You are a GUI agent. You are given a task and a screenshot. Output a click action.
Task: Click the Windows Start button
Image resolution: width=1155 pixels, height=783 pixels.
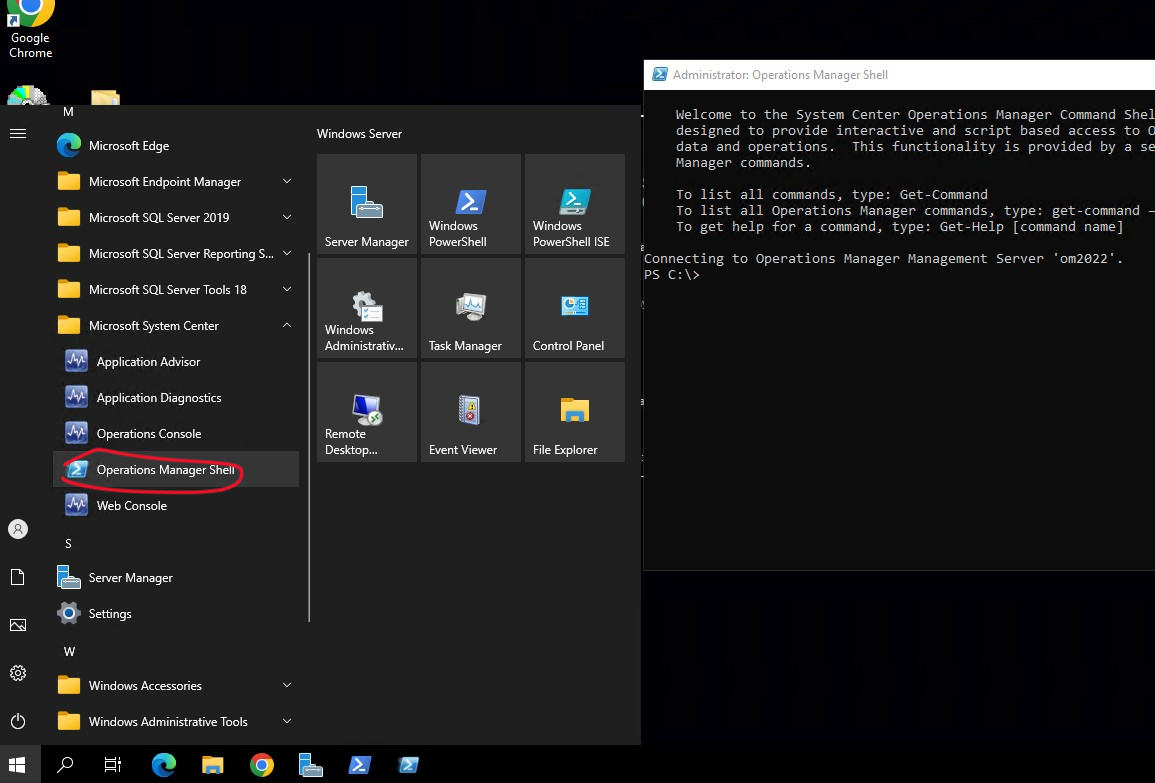click(x=18, y=765)
